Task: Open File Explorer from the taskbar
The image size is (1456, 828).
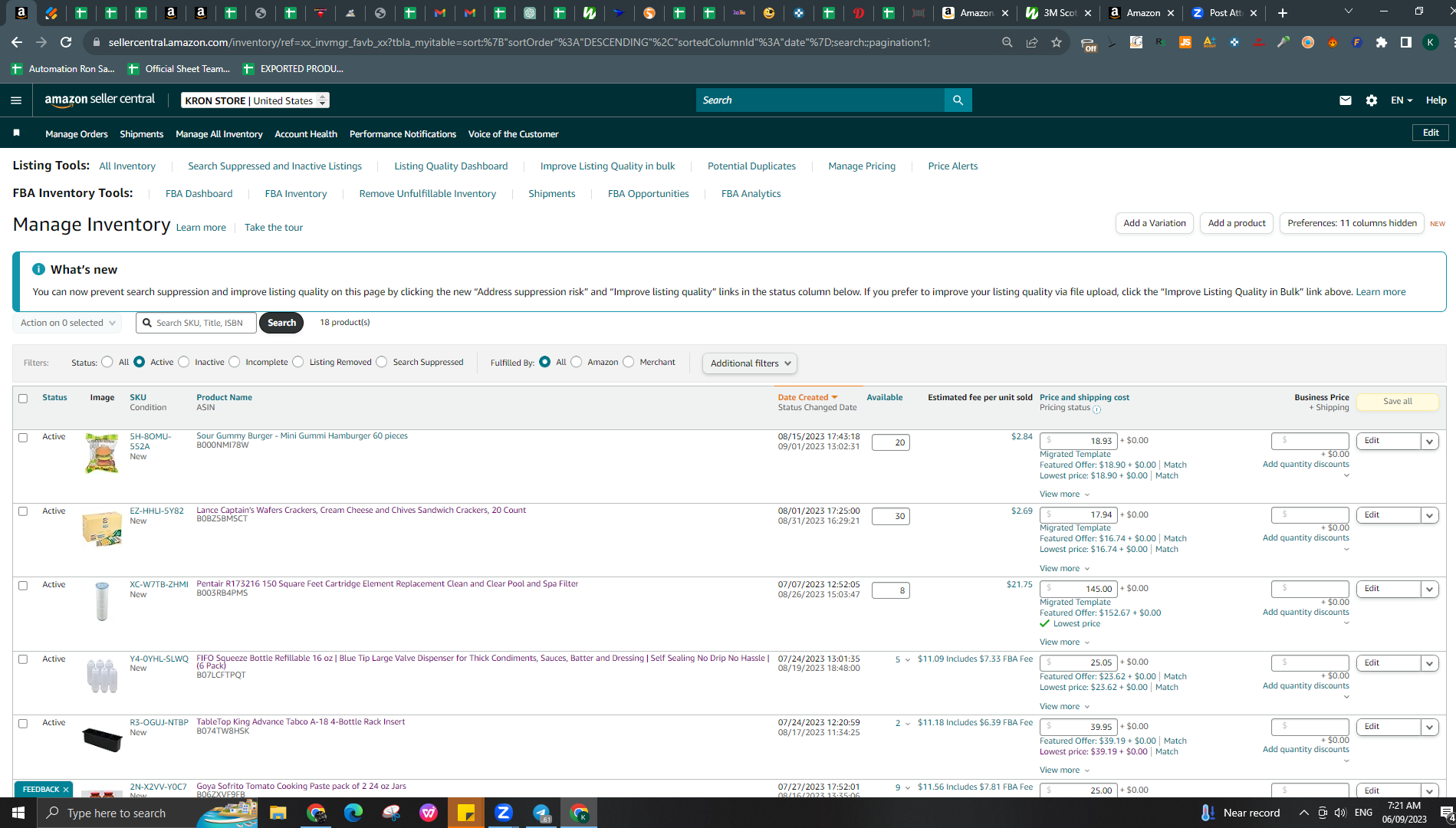Action: (x=278, y=813)
